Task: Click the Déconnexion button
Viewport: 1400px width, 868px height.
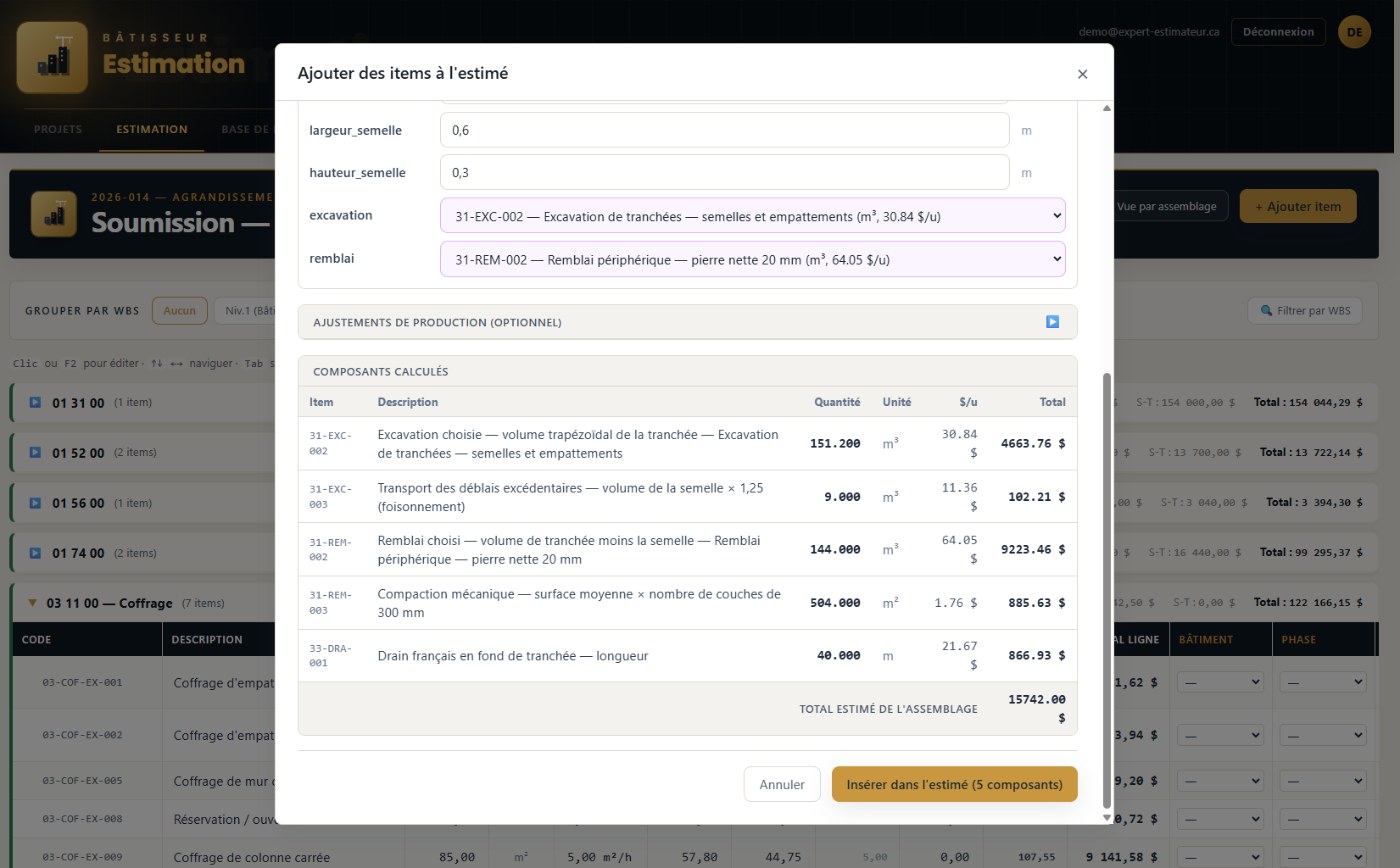Action: (1278, 32)
